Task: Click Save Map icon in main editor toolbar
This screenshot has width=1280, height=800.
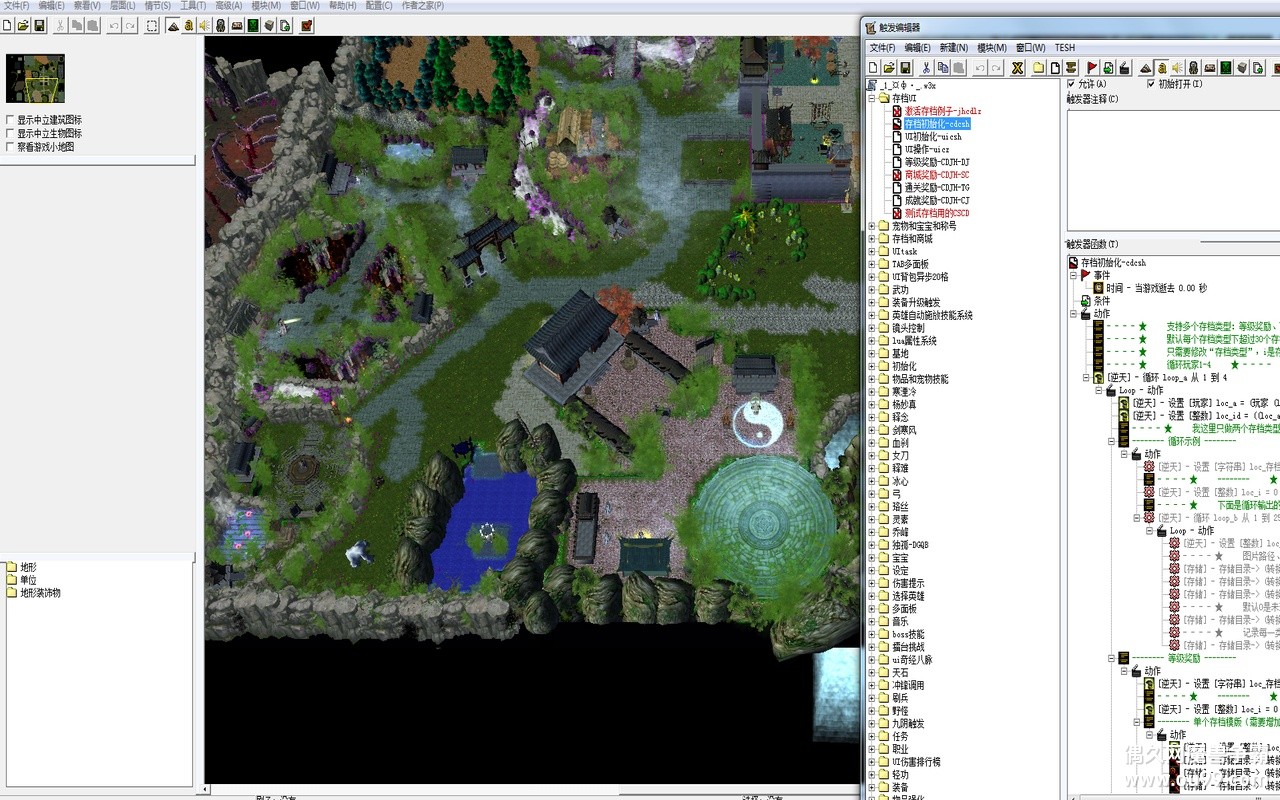Action: click(39, 25)
